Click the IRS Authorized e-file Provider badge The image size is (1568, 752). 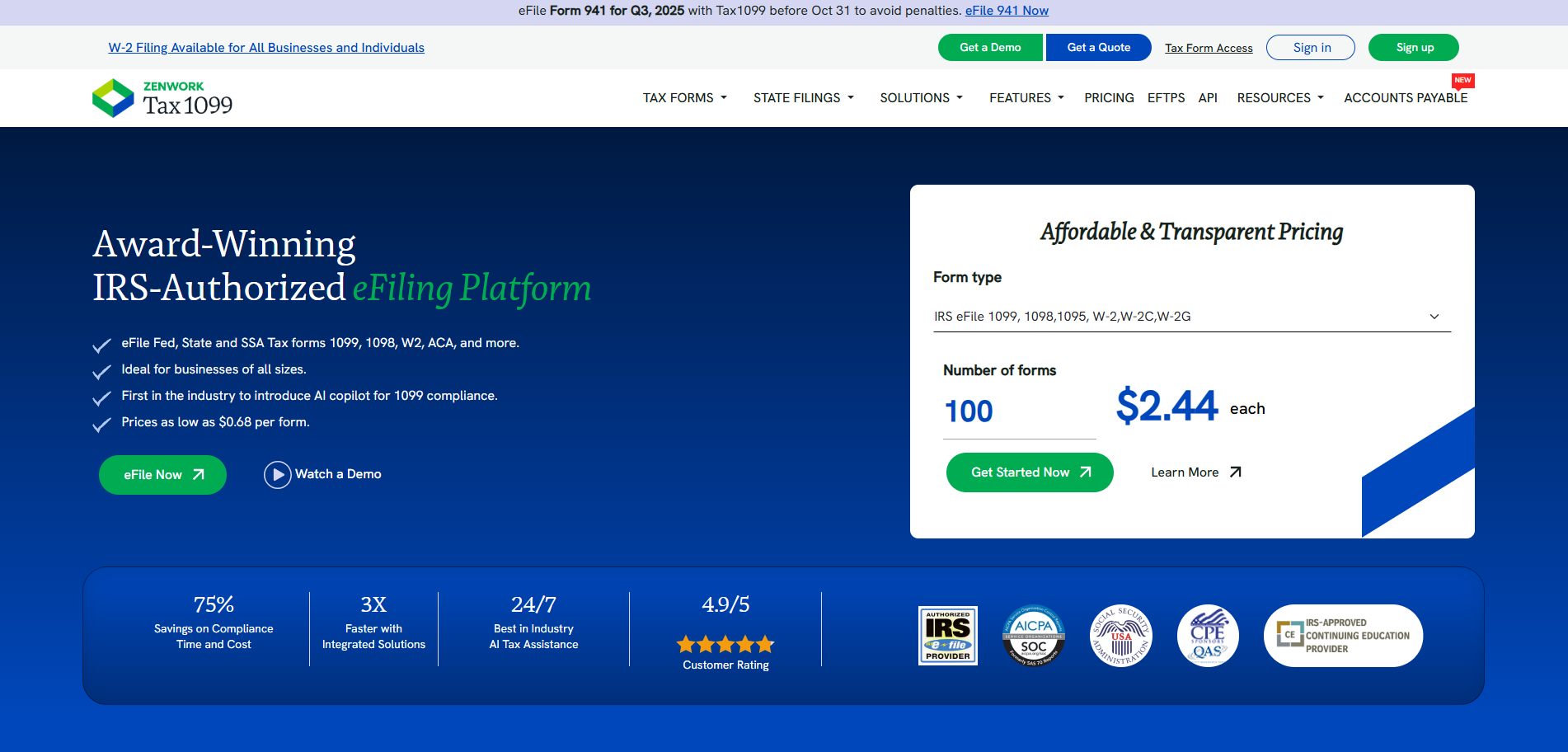pyautogui.click(x=947, y=636)
